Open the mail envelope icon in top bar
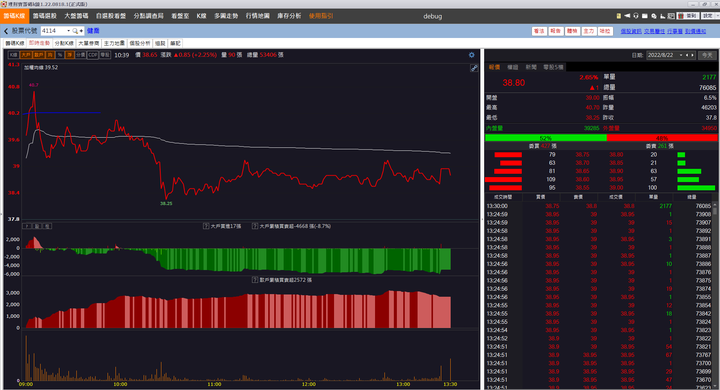 pos(645,16)
